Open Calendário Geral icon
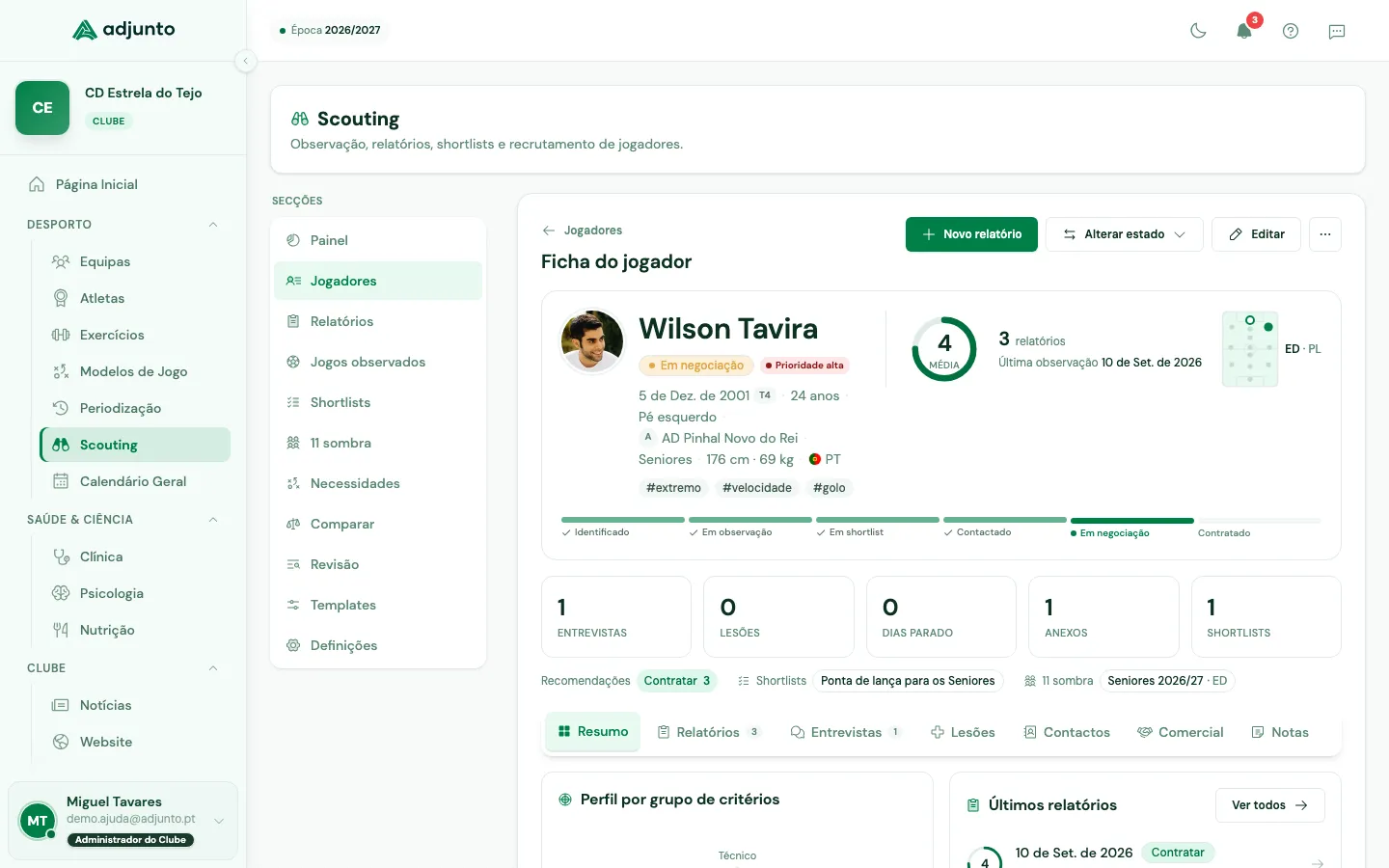The image size is (1389, 868). click(x=61, y=481)
